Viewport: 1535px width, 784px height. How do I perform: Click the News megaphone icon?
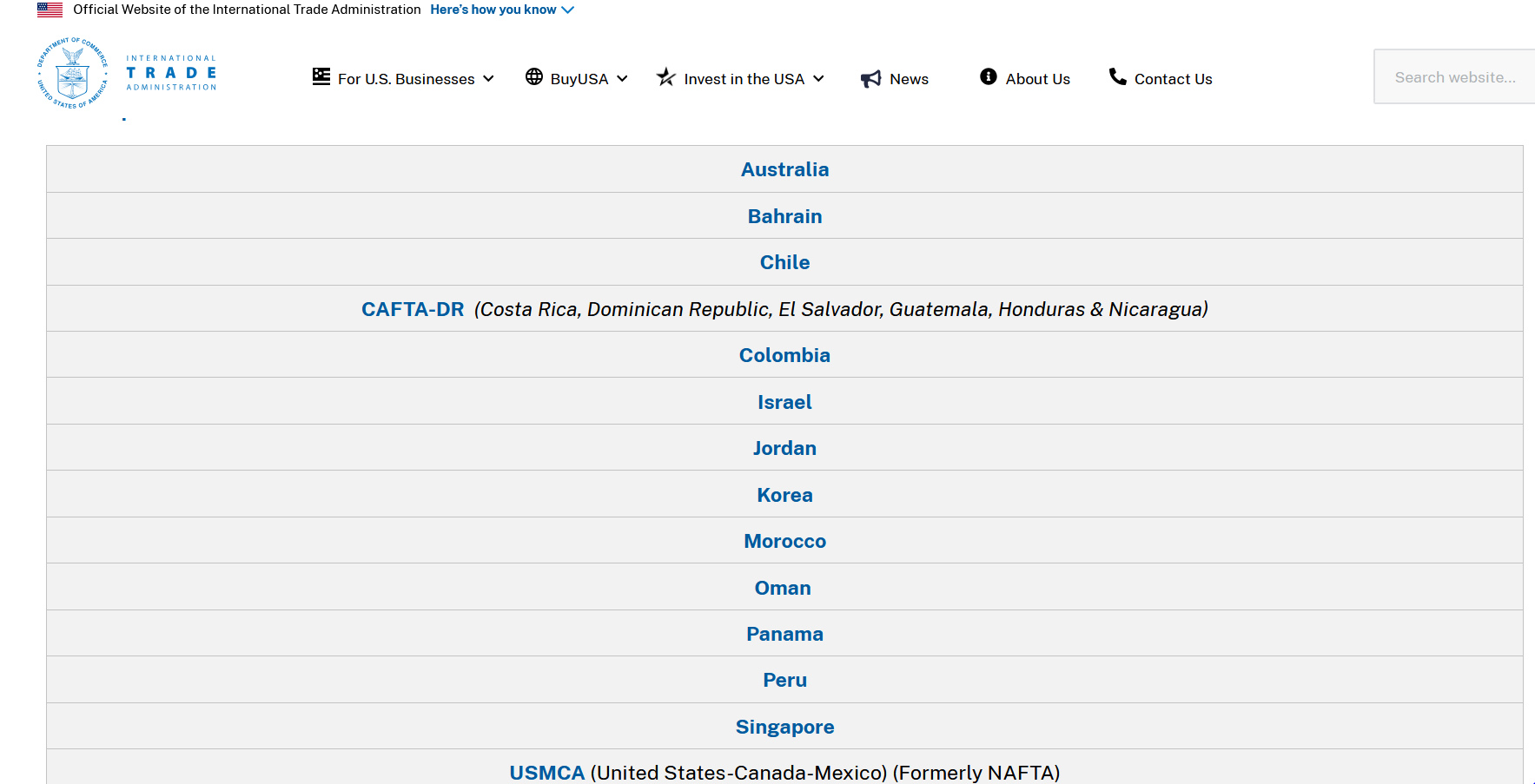(x=870, y=79)
